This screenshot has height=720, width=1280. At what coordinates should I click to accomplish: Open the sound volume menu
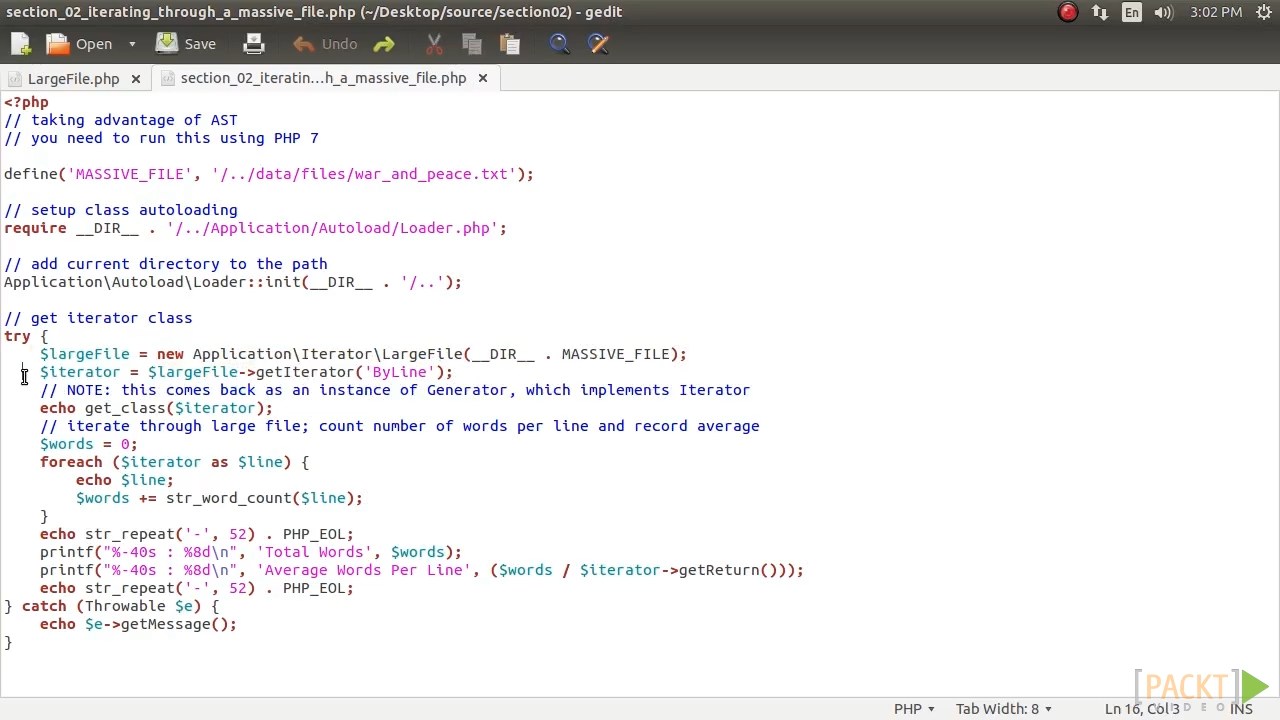[x=1164, y=12]
